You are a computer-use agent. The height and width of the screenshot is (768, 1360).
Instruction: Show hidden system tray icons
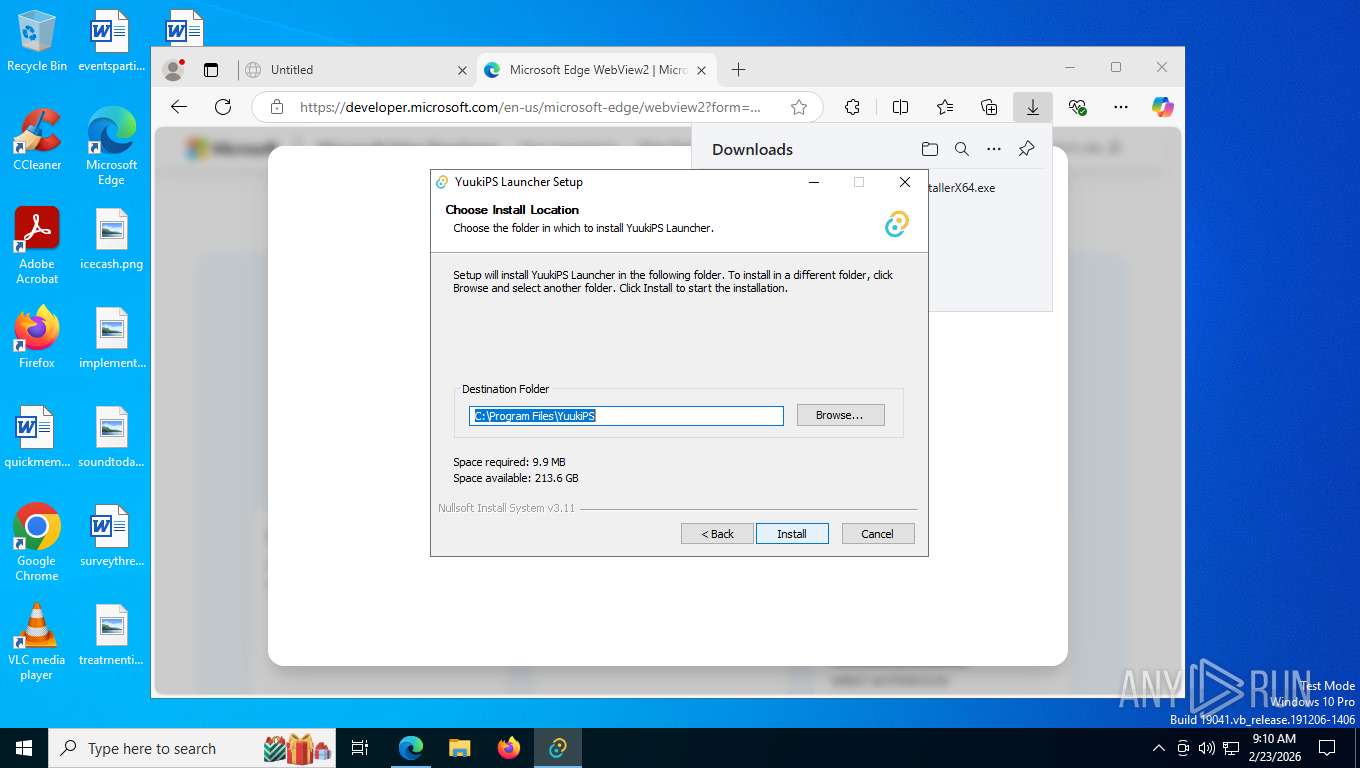[1159, 748]
